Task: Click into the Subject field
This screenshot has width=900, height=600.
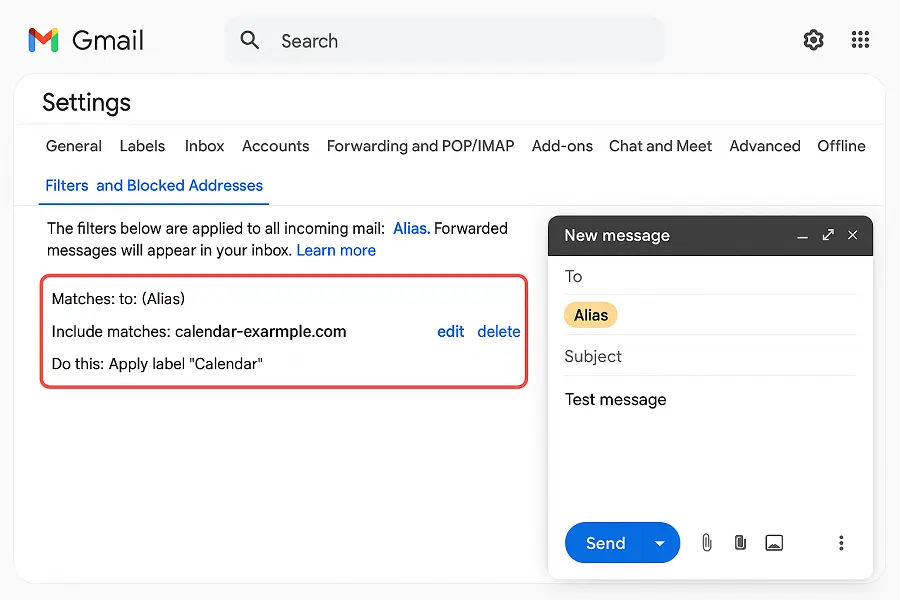Action: pyautogui.click(x=710, y=357)
